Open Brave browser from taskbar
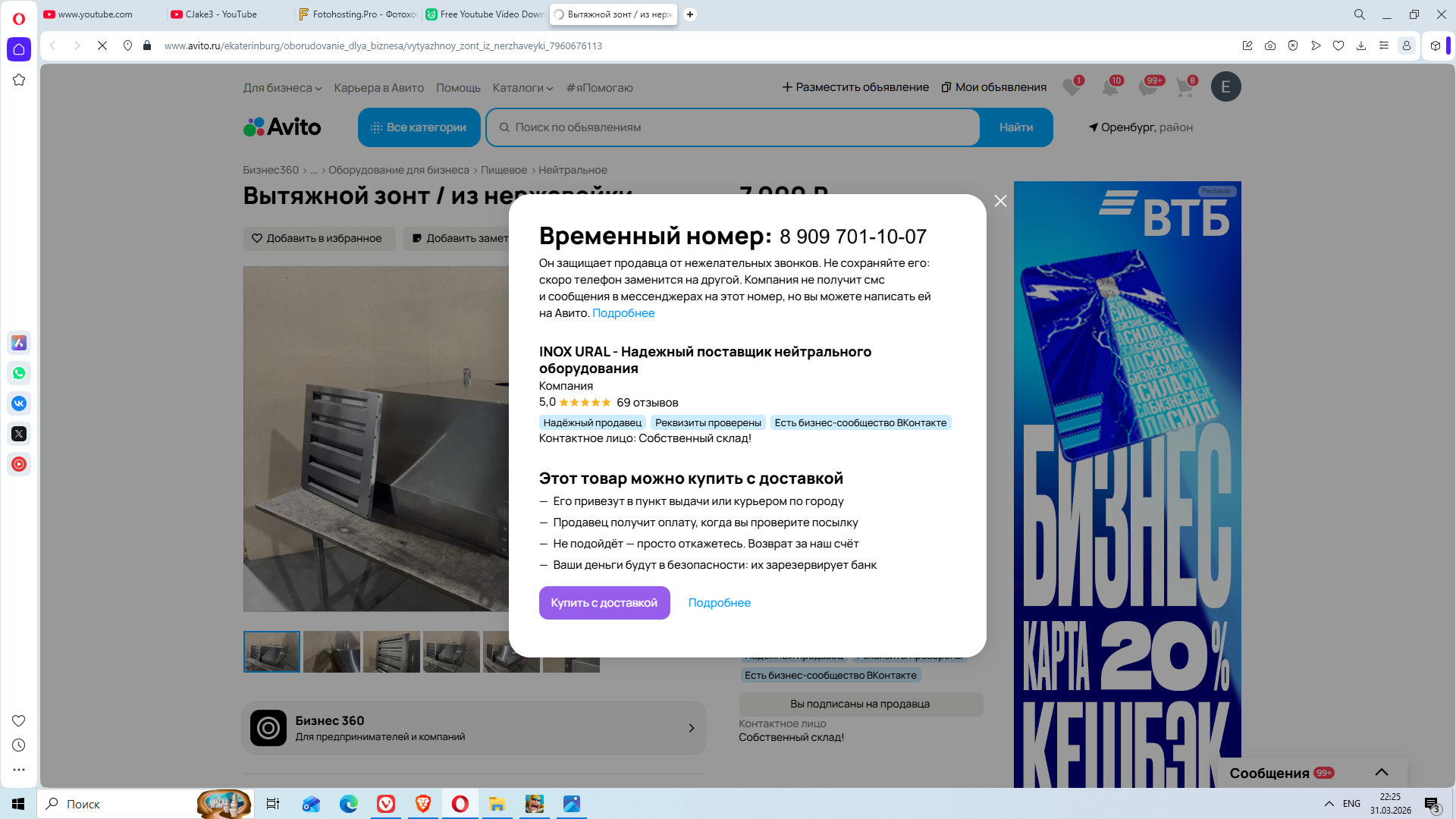The height and width of the screenshot is (819, 1456). pos(423,804)
